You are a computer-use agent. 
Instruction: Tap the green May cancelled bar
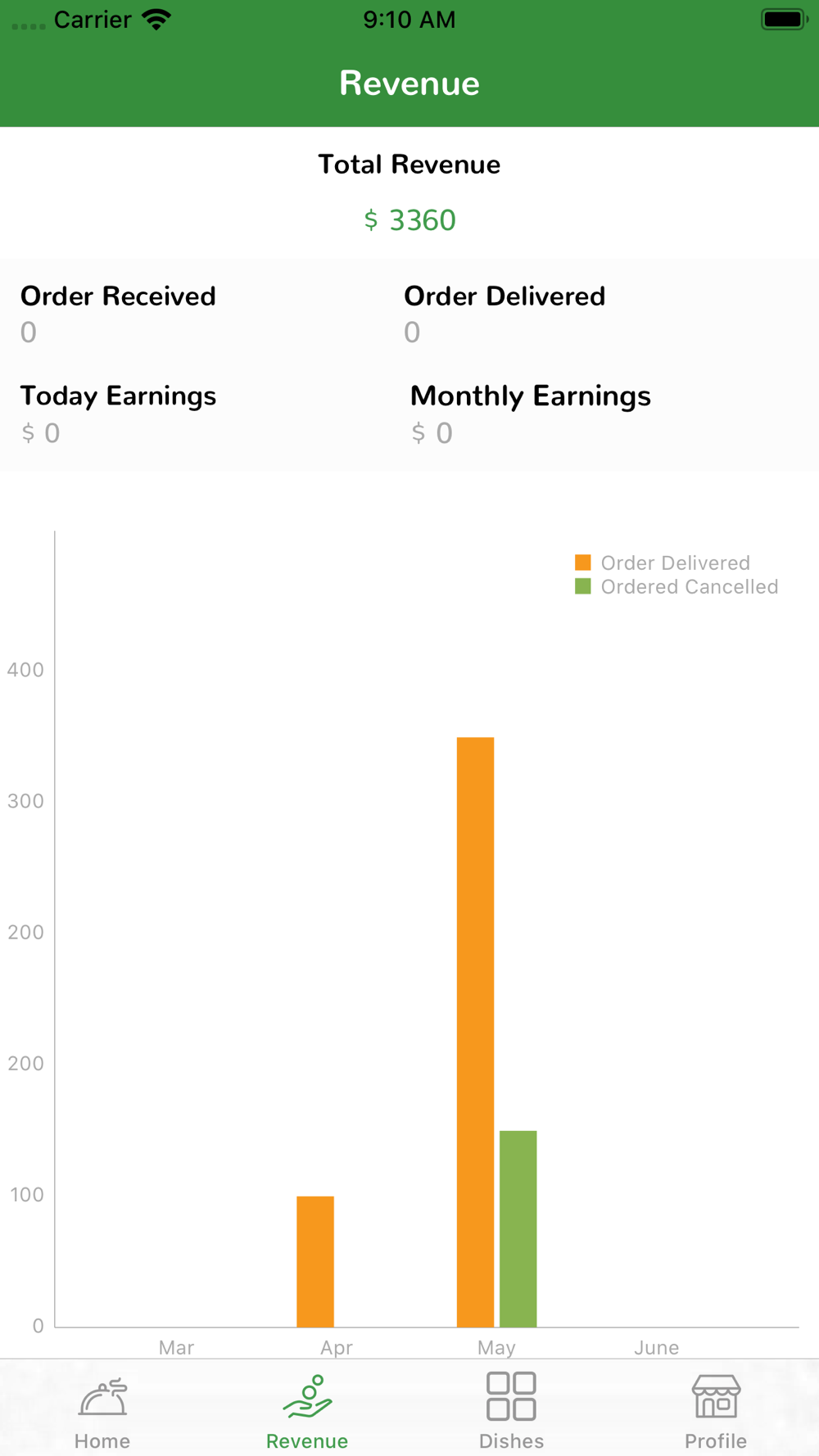click(518, 1228)
